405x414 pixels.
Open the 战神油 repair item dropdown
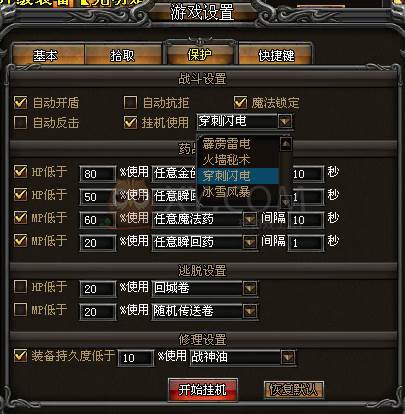pos(288,357)
